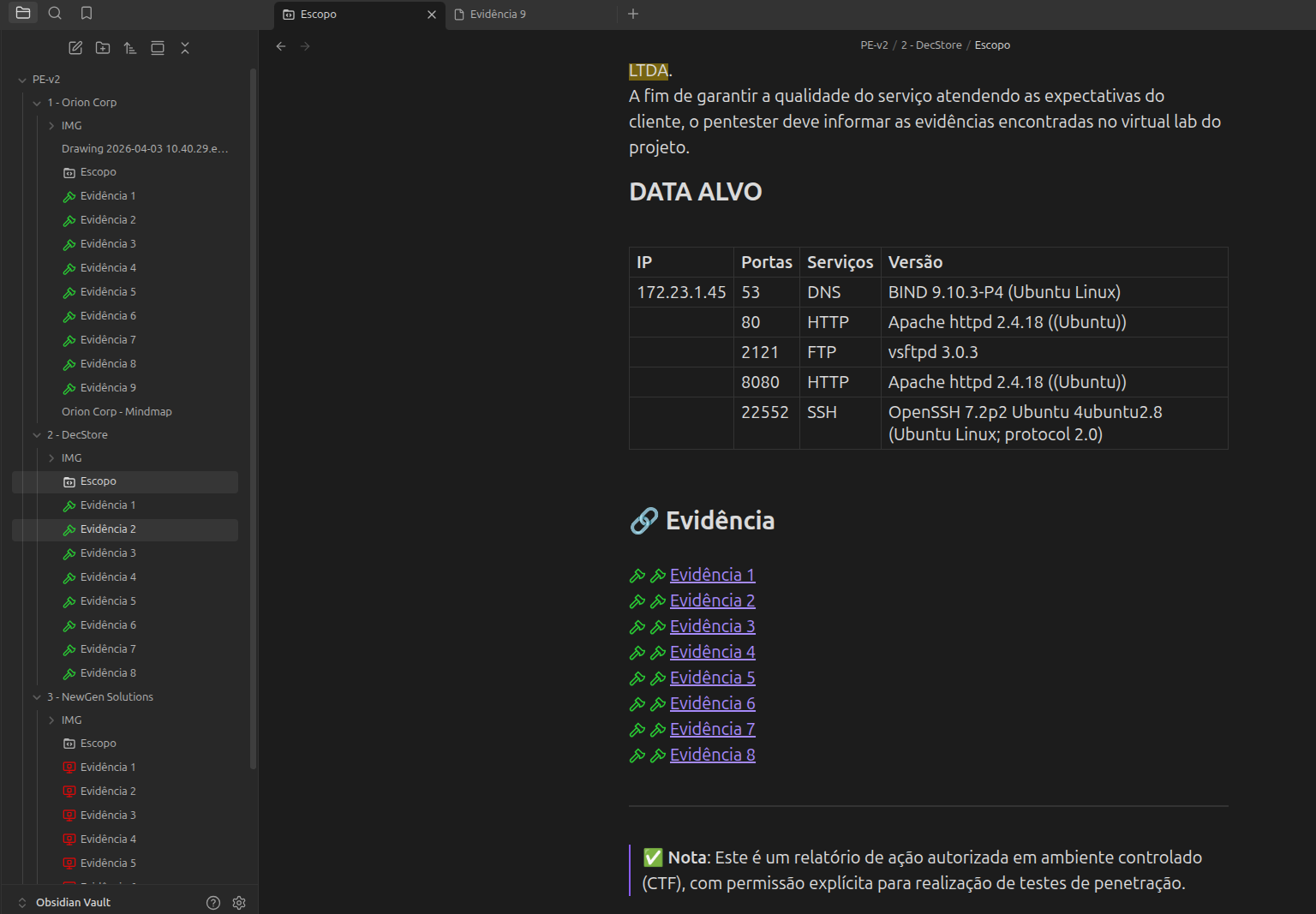Follow the Evidência 1 link in note
Screen dimensions: 1316x914
pyautogui.click(x=713, y=575)
